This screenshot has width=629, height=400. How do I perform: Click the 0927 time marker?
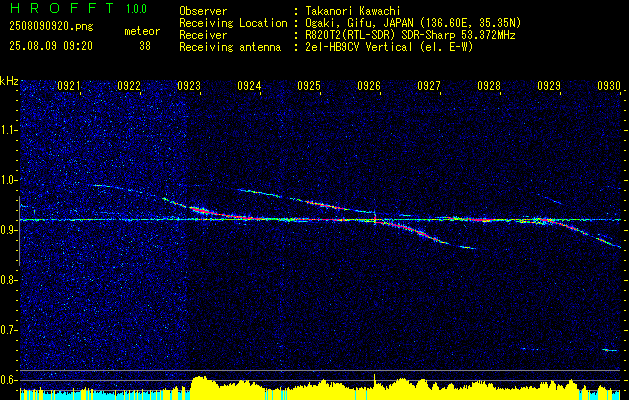coord(429,85)
